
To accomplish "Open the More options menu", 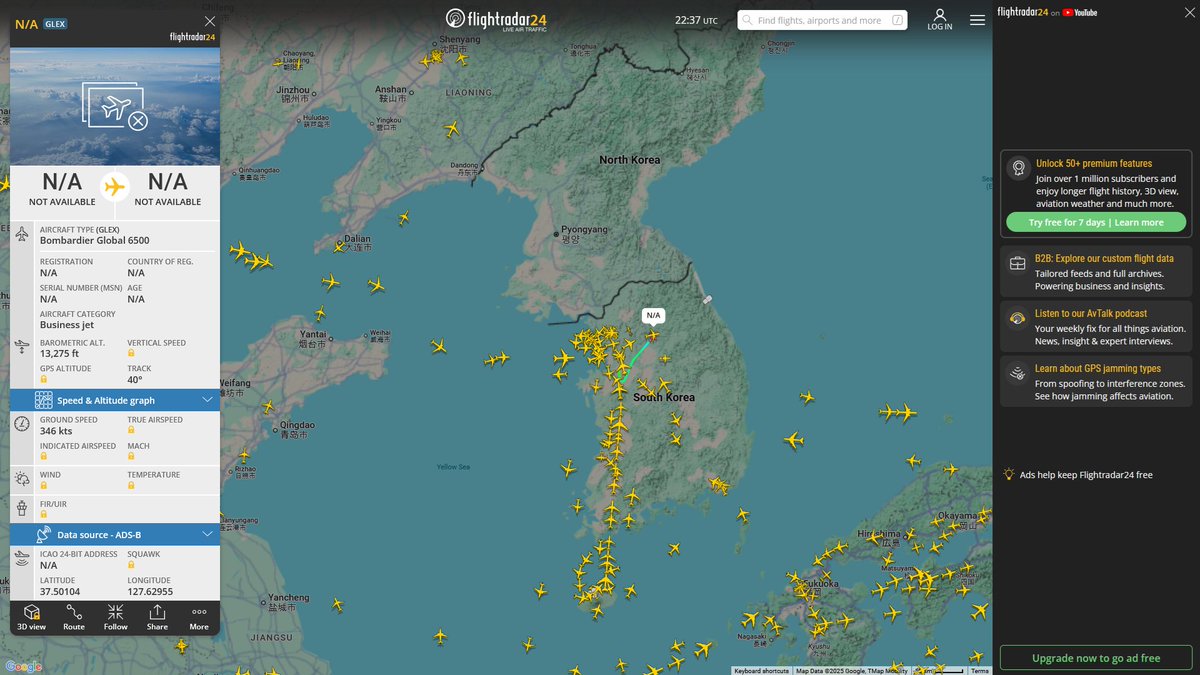I will click(199, 617).
